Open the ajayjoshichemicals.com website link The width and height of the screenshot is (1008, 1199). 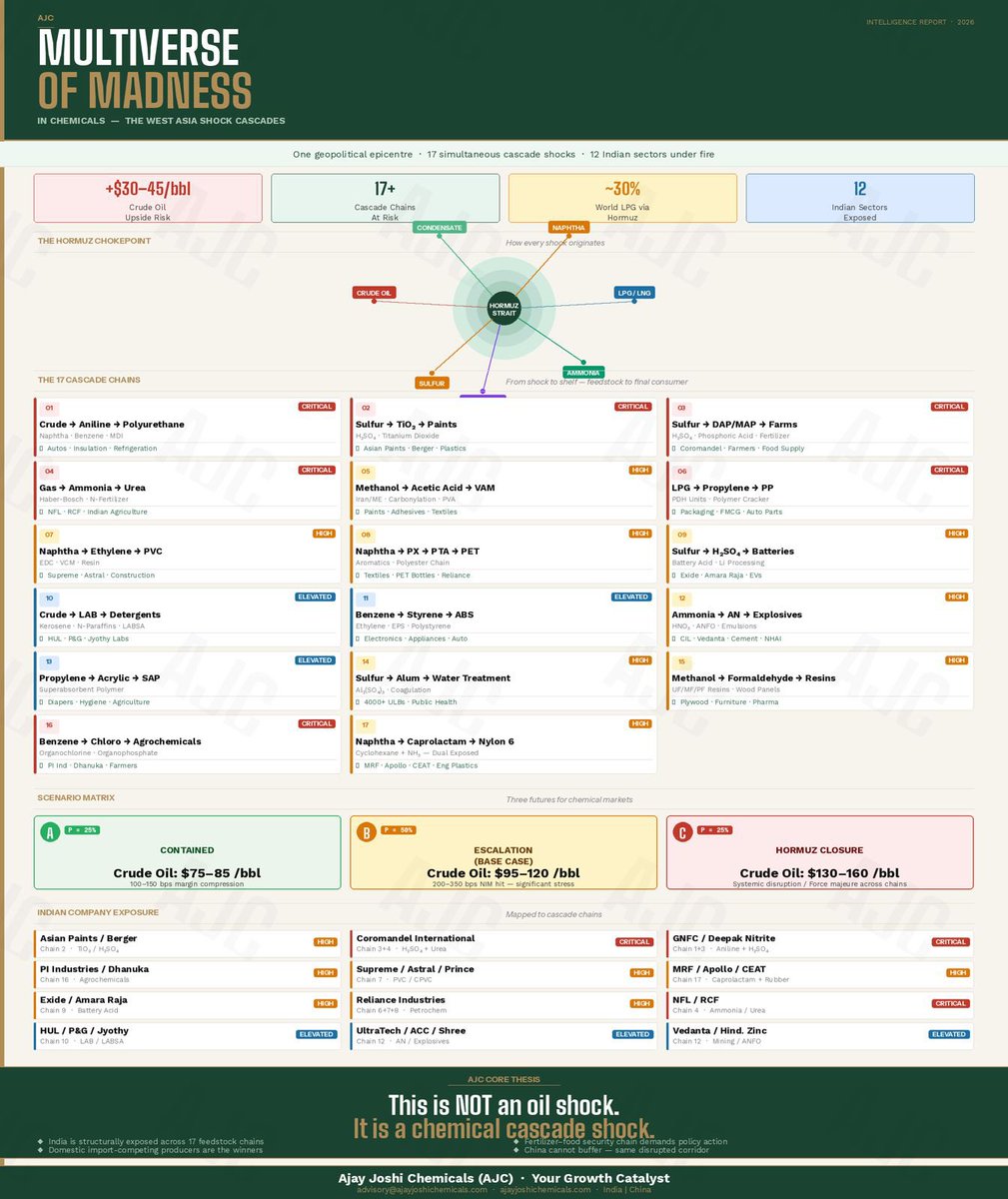pyautogui.click(x=545, y=1190)
